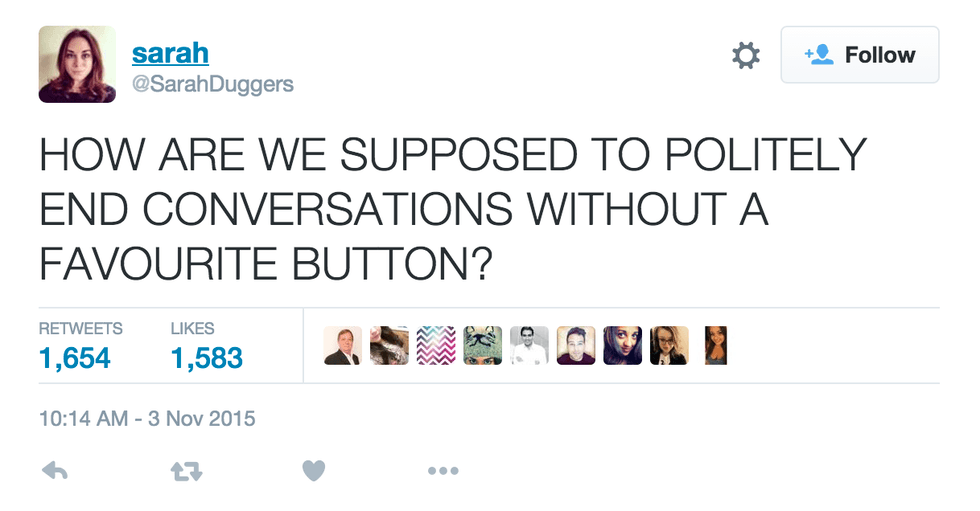The width and height of the screenshot is (980, 511).
Task: Click the cat beanie hat avatar
Action: [x=482, y=346]
